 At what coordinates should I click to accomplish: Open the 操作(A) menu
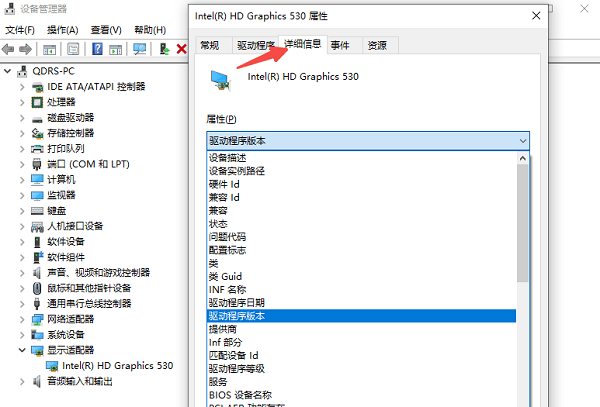click(x=63, y=30)
